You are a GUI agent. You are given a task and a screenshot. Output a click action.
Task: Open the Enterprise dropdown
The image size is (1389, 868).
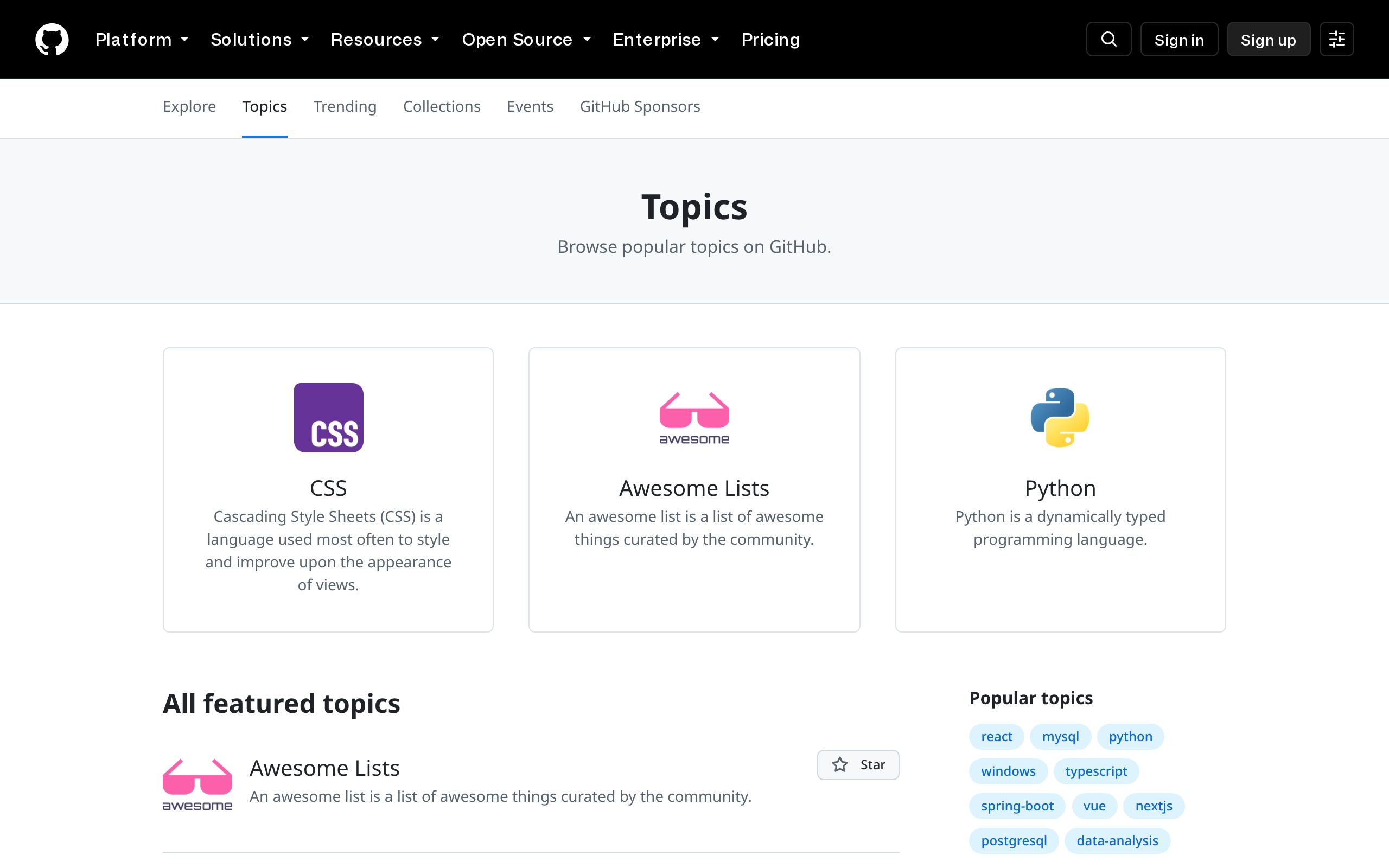[666, 39]
